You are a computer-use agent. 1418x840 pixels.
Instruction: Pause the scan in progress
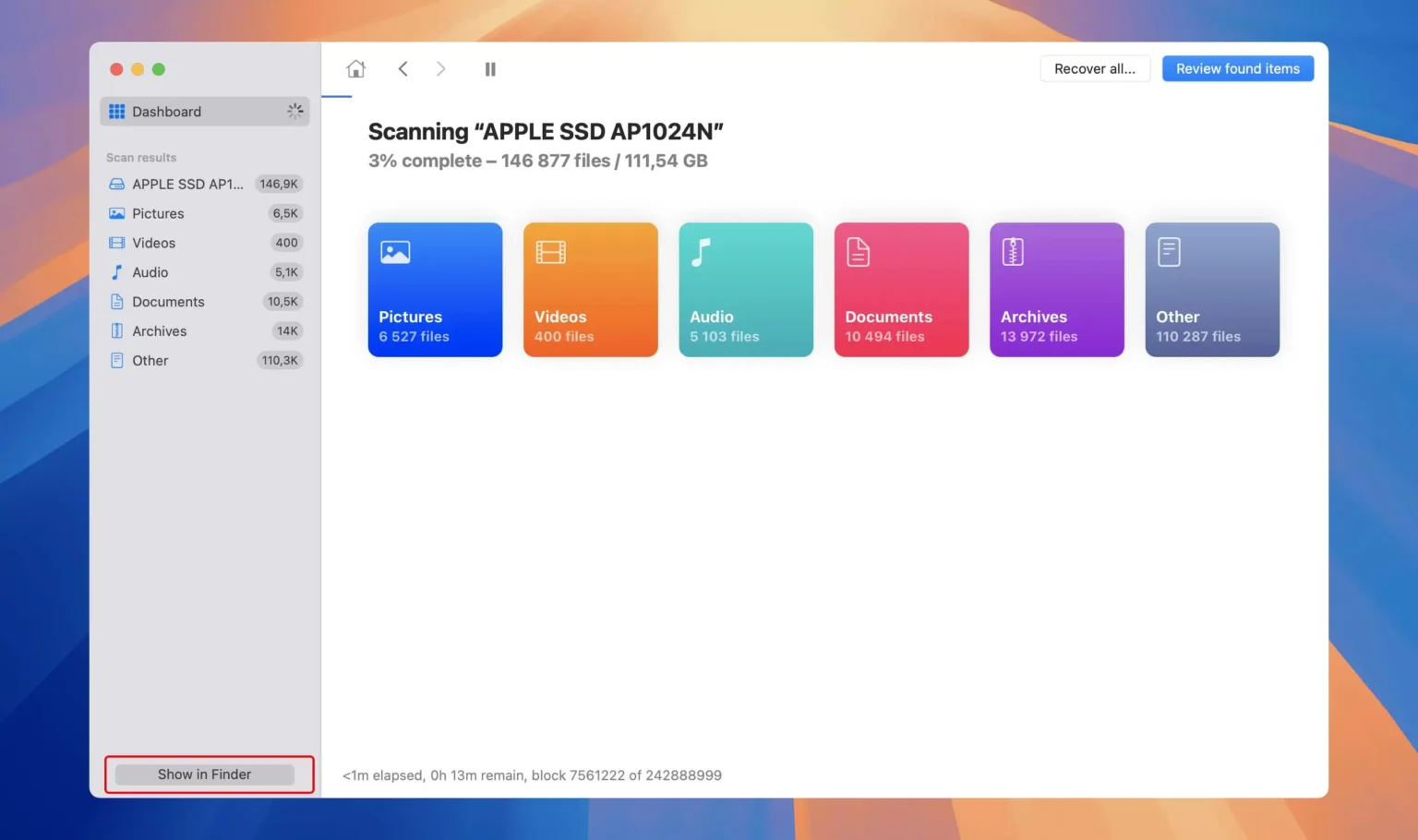click(x=490, y=69)
